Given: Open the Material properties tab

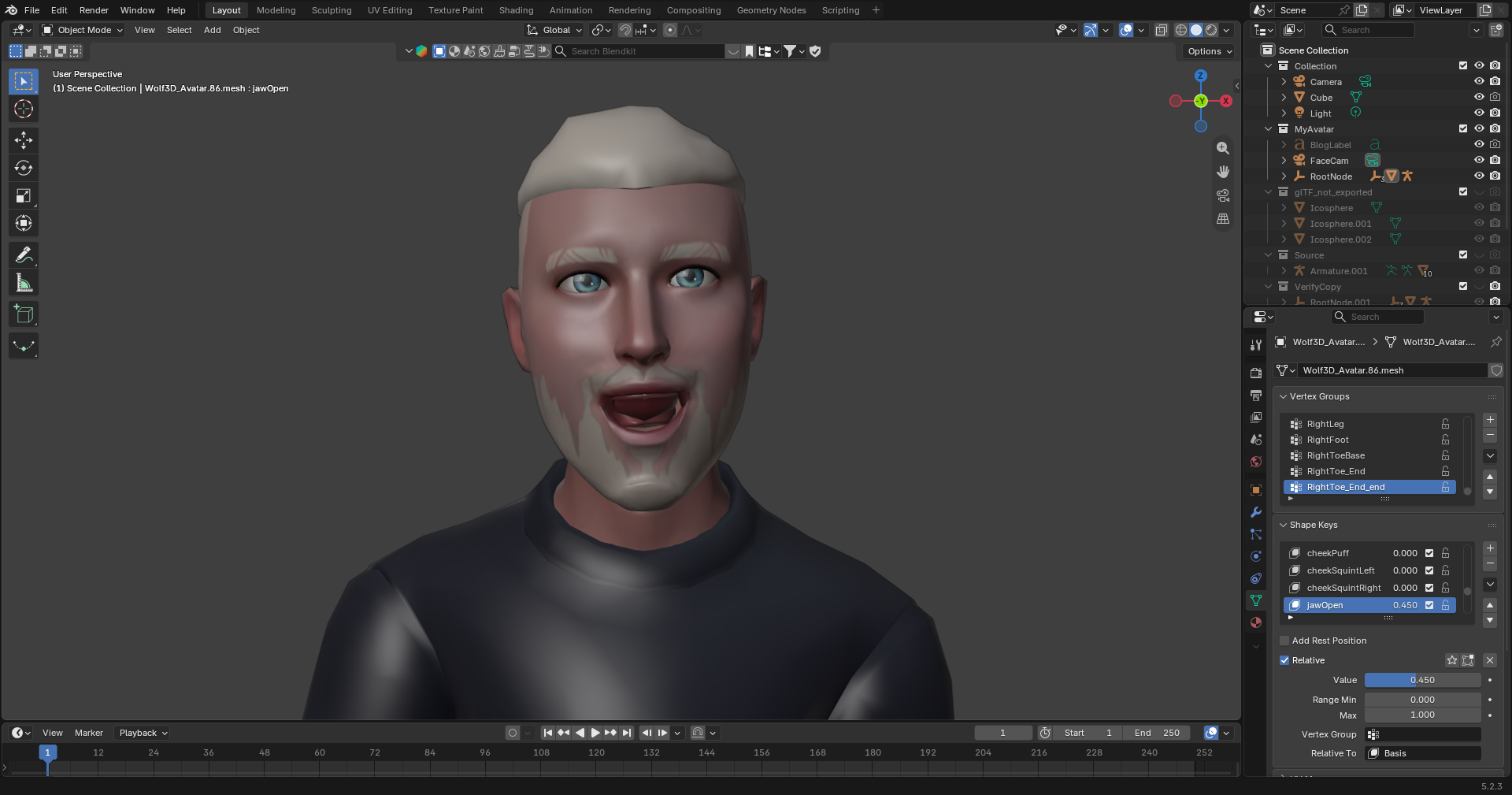Looking at the screenshot, I should pyautogui.click(x=1256, y=622).
